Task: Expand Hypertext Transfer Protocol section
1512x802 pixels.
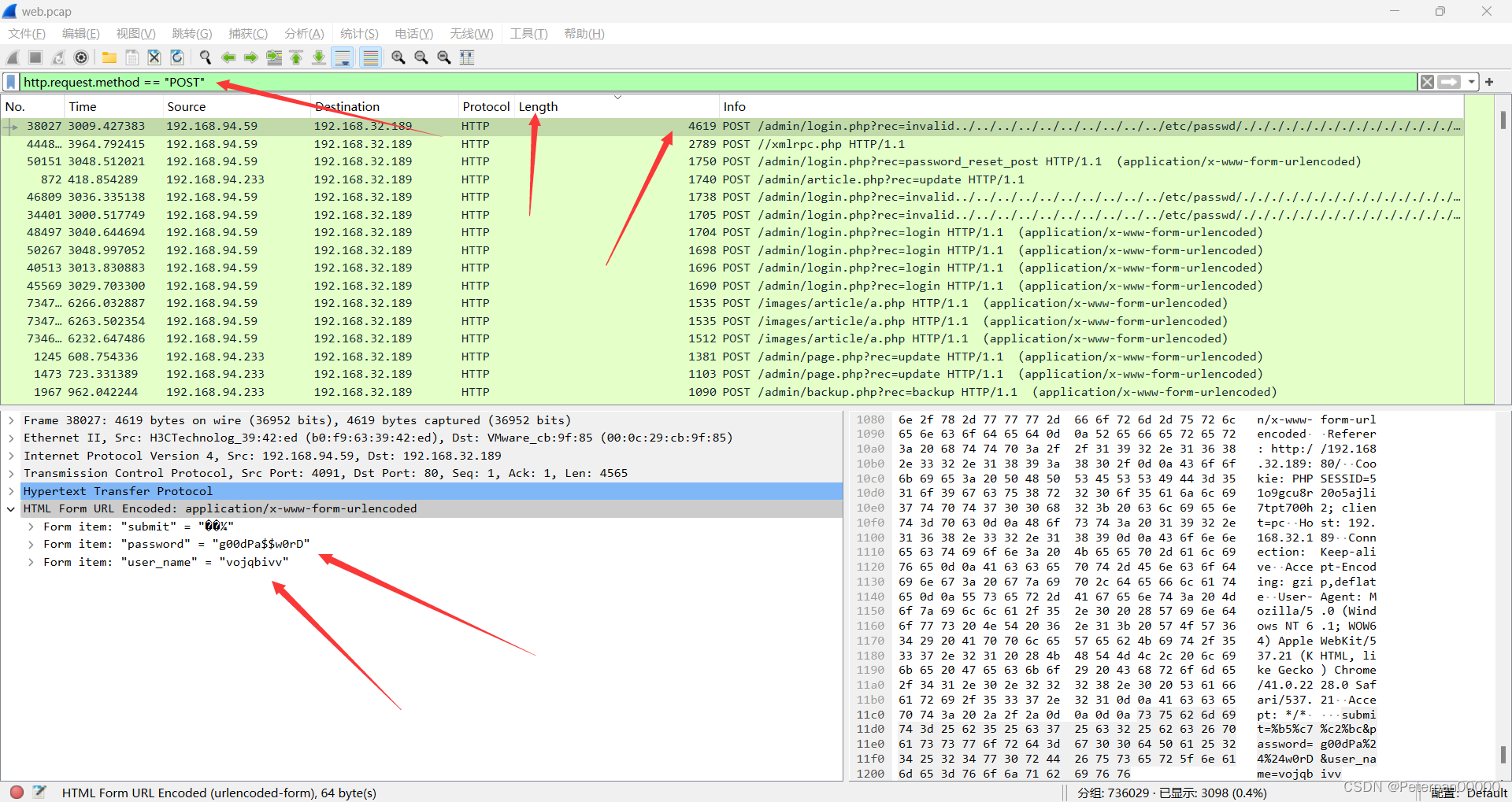Action: click(11, 491)
